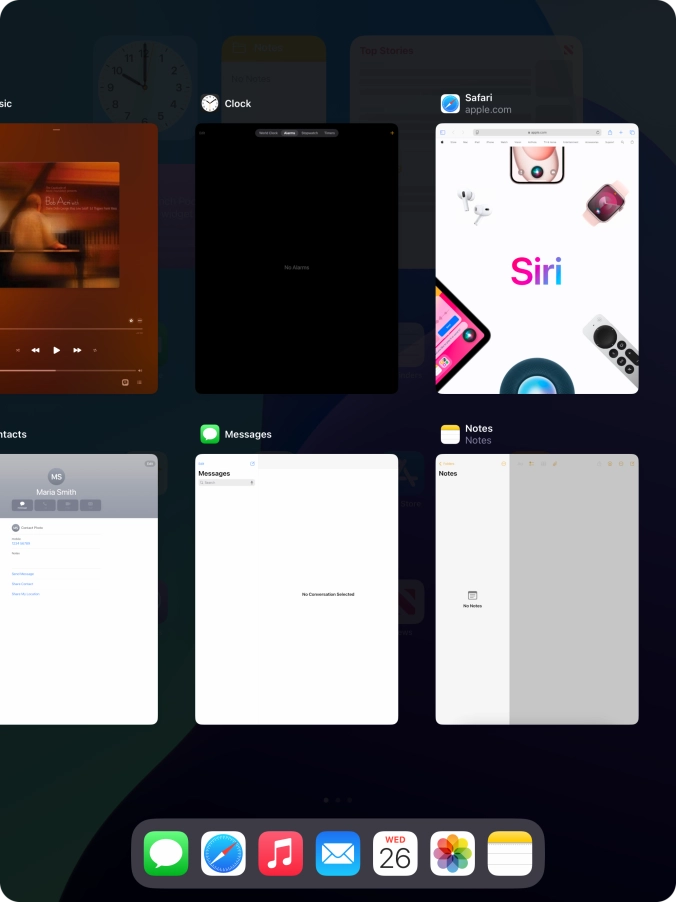This screenshot has height=902, width=676.
Task: Open the Mail app in the dock
Action: (338, 854)
